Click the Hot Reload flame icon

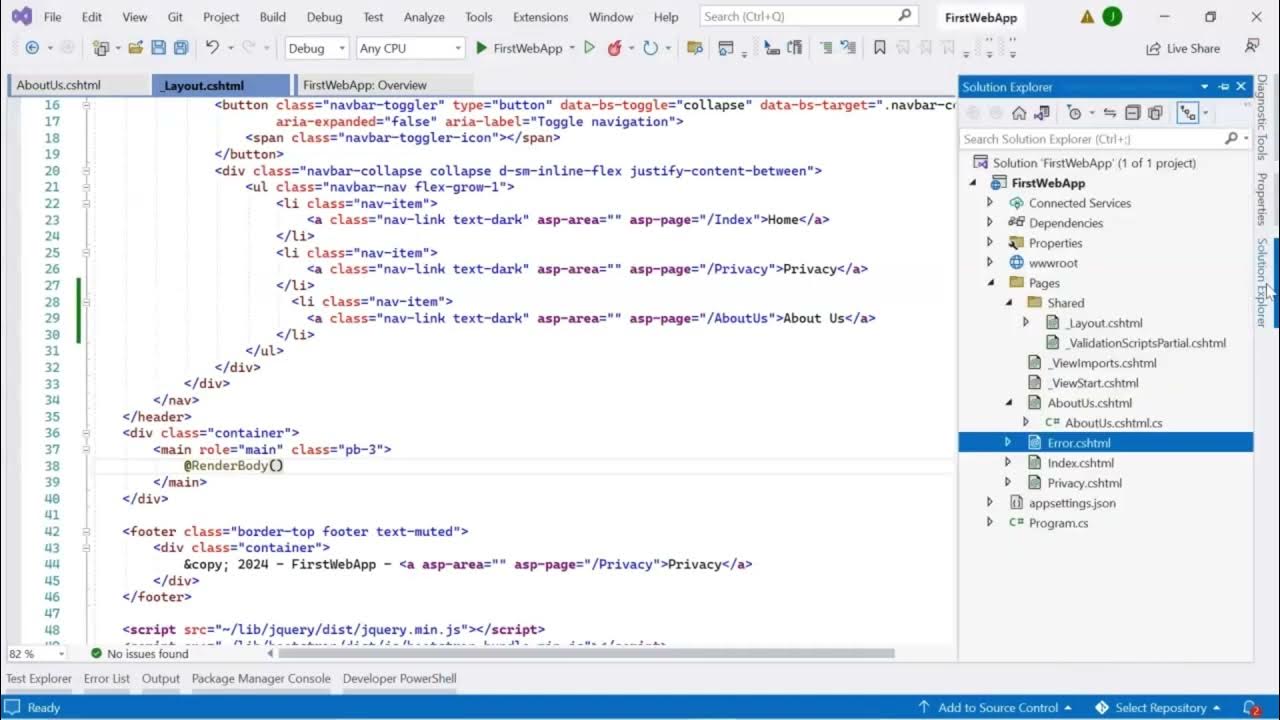(x=615, y=48)
